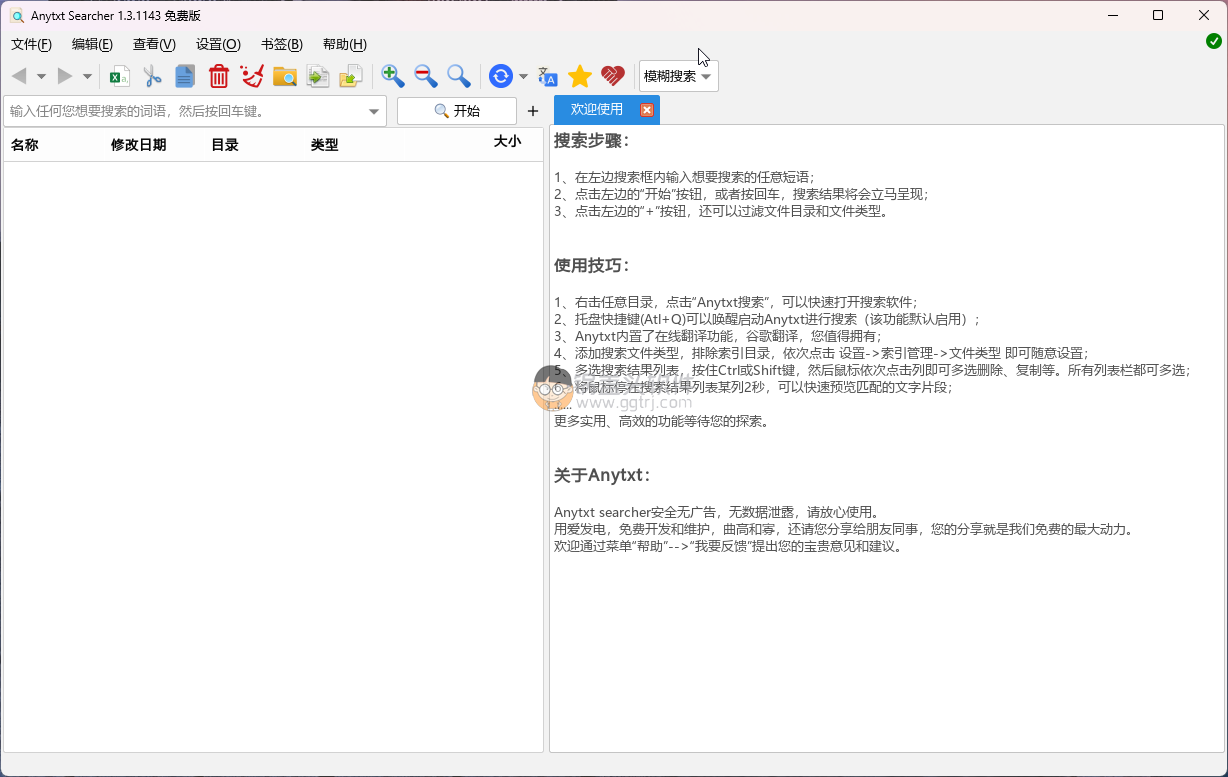The width and height of the screenshot is (1228, 777).
Task: Click the red broom clean icon
Action: pos(252,76)
